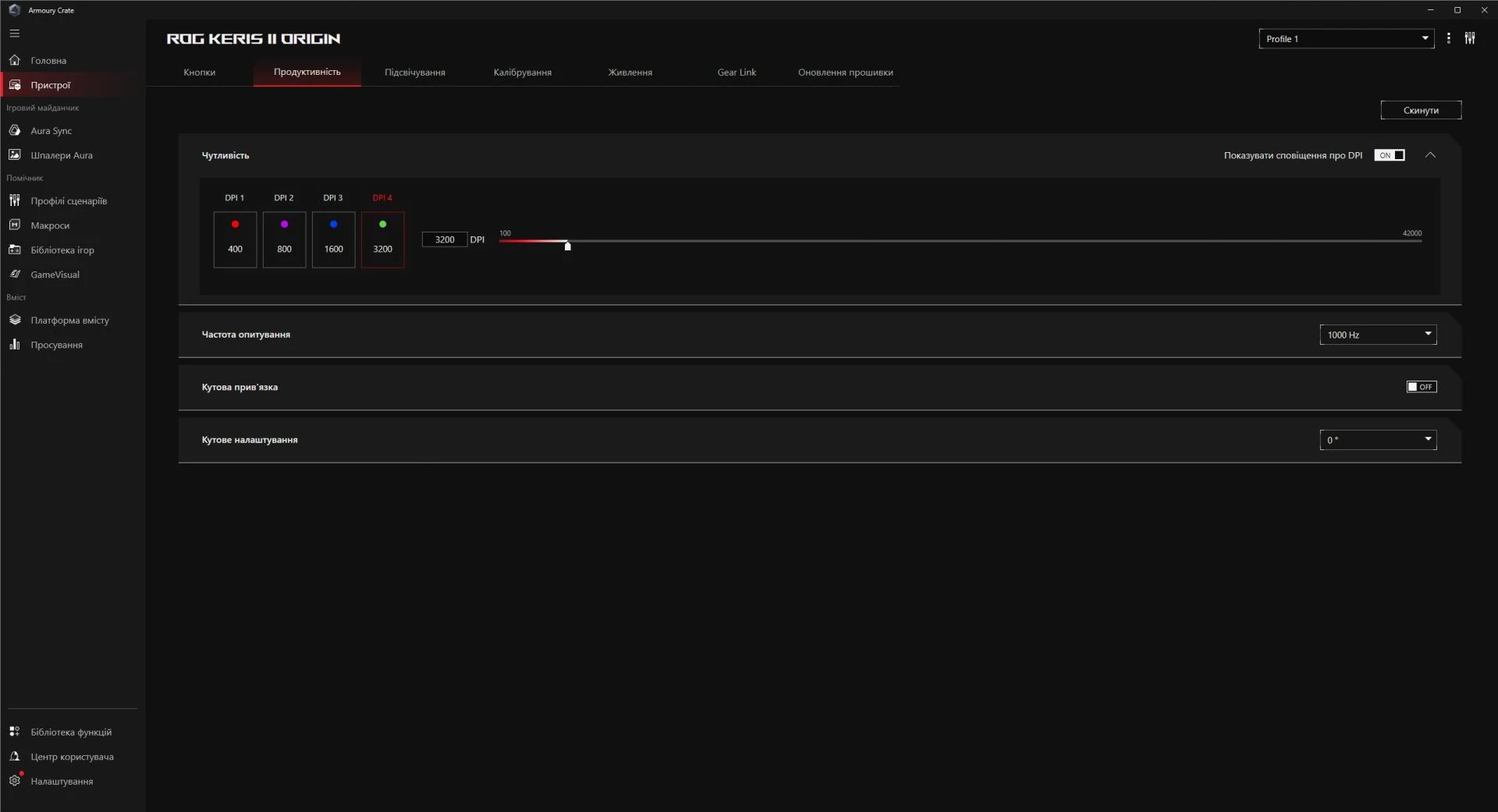Select DPI 4 preset 3200
Viewport: 1498px width, 812px height.
click(x=382, y=239)
